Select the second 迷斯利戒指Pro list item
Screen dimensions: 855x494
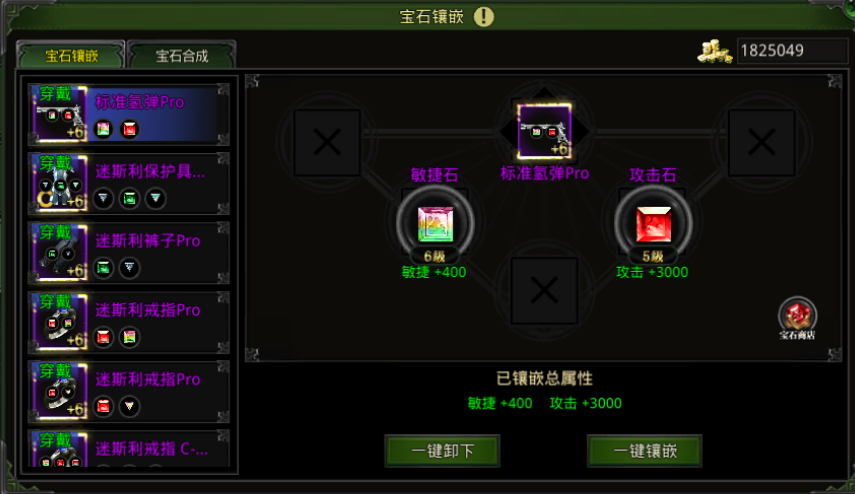coord(129,391)
